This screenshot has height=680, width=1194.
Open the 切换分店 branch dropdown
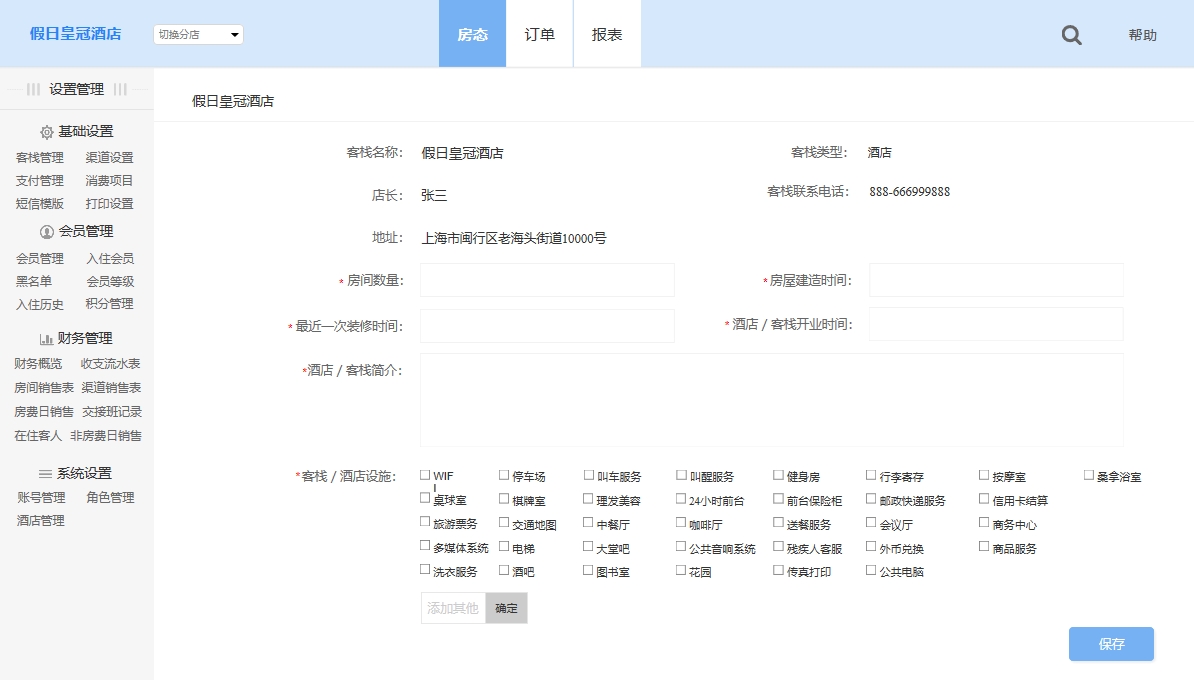[198, 34]
